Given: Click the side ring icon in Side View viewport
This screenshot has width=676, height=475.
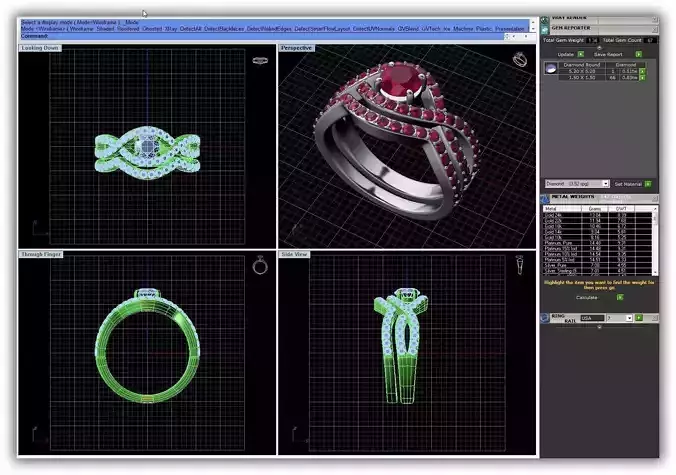Looking at the screenshot, I should (520, 265).
